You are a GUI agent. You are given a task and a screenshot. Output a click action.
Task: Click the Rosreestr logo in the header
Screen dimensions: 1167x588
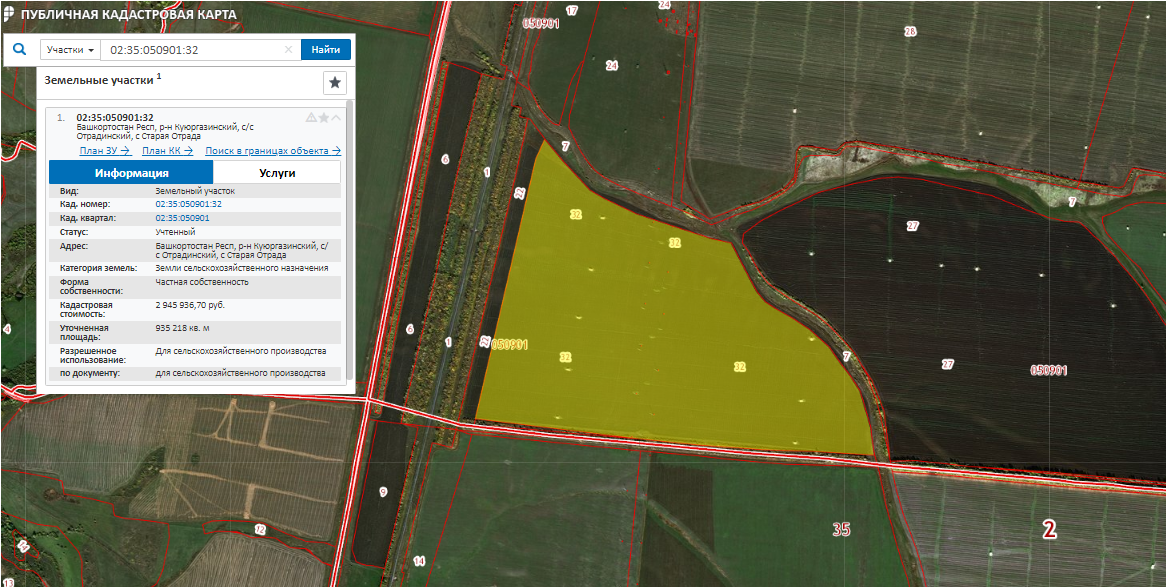pos(10,15)
